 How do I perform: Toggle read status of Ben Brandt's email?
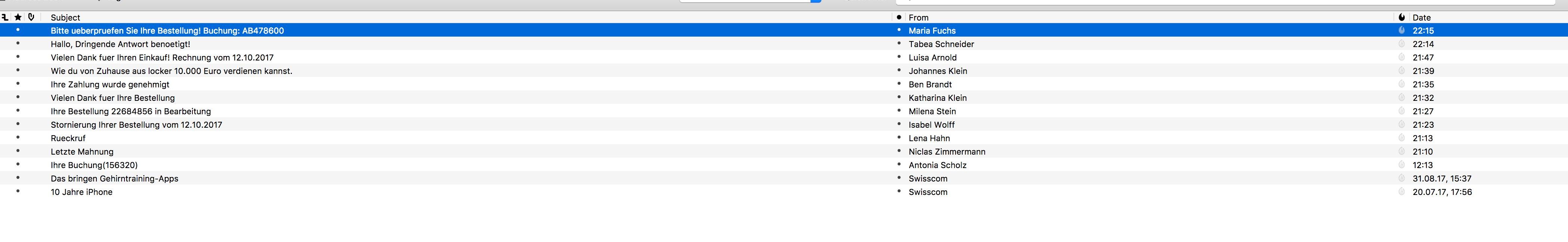[x=898, y=84]
